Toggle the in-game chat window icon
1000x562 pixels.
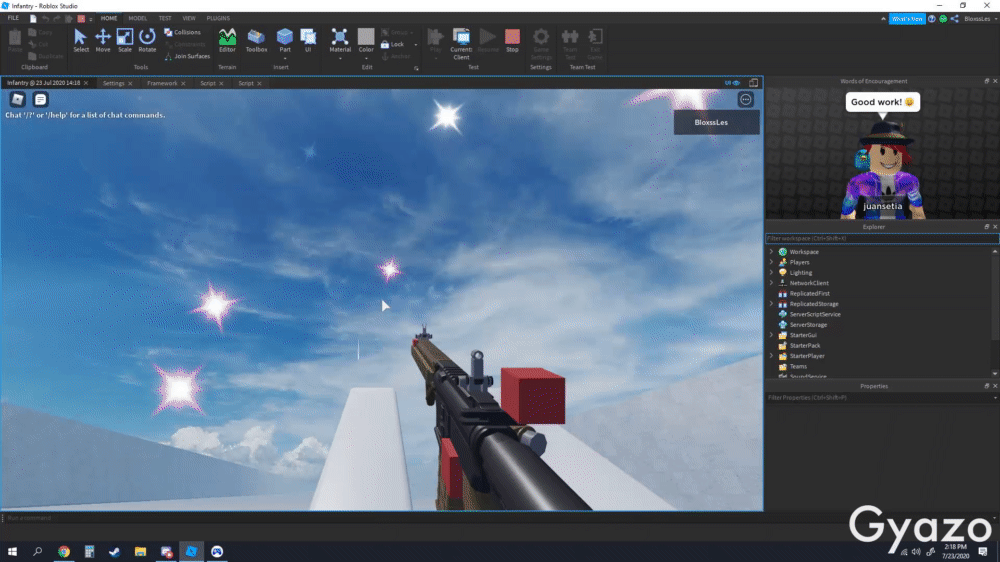40,100
